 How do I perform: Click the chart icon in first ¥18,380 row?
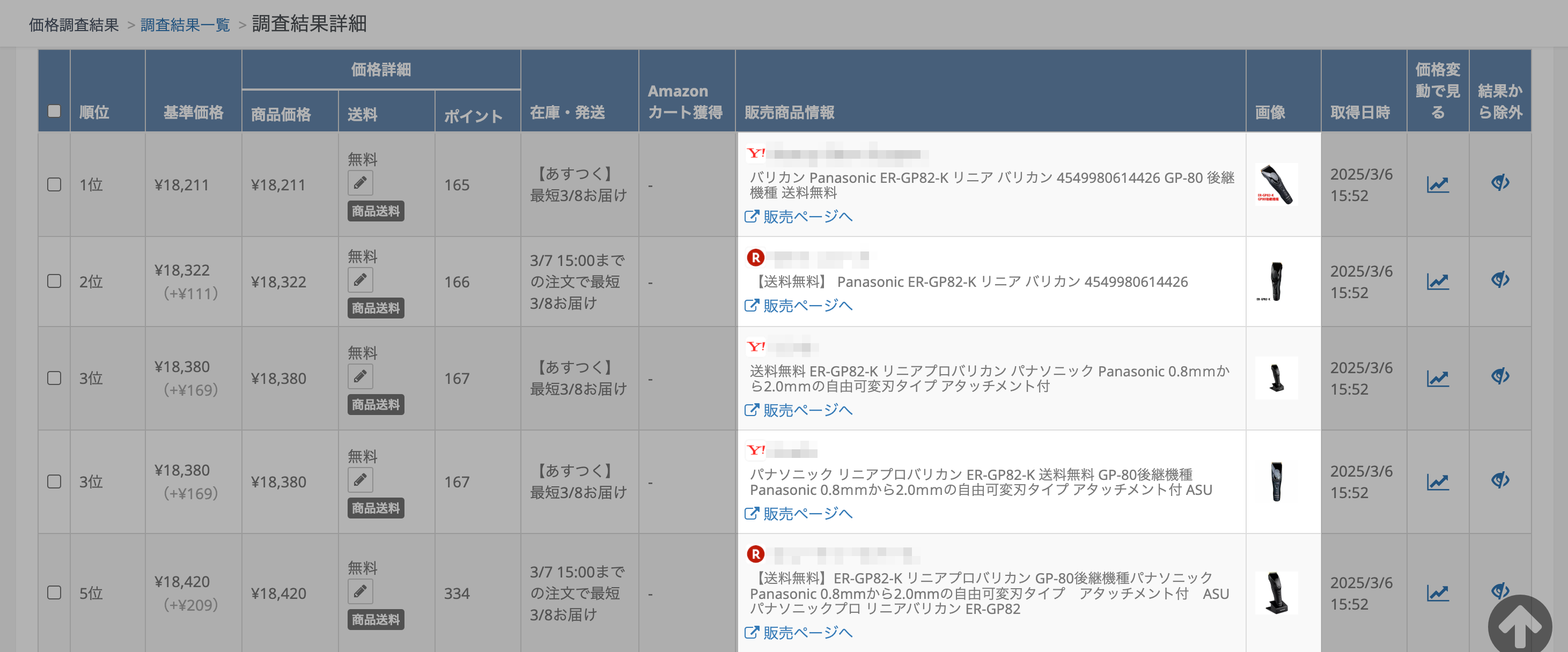[x=1437, y=379]
